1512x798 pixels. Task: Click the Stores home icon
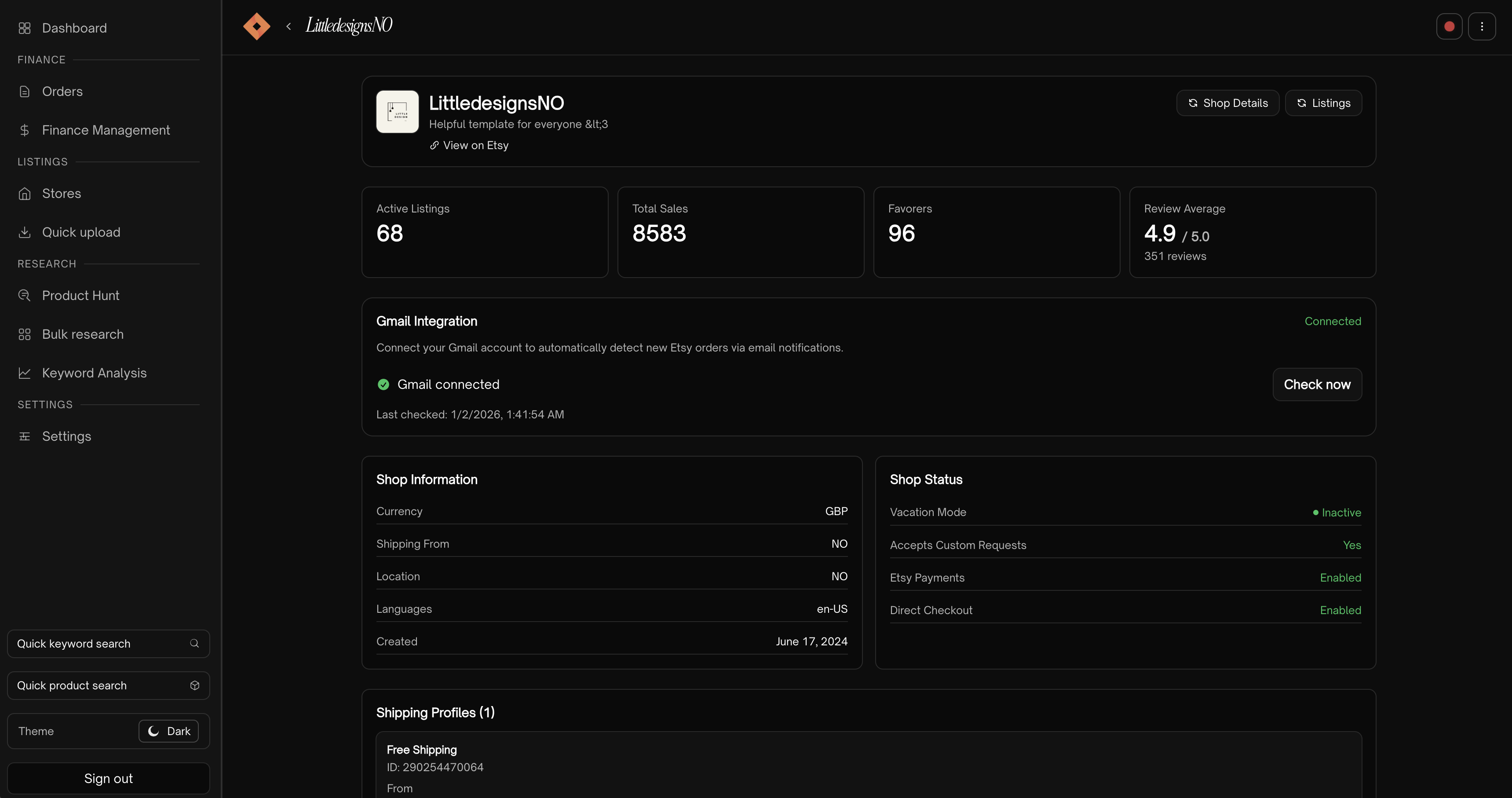[25, 194]
